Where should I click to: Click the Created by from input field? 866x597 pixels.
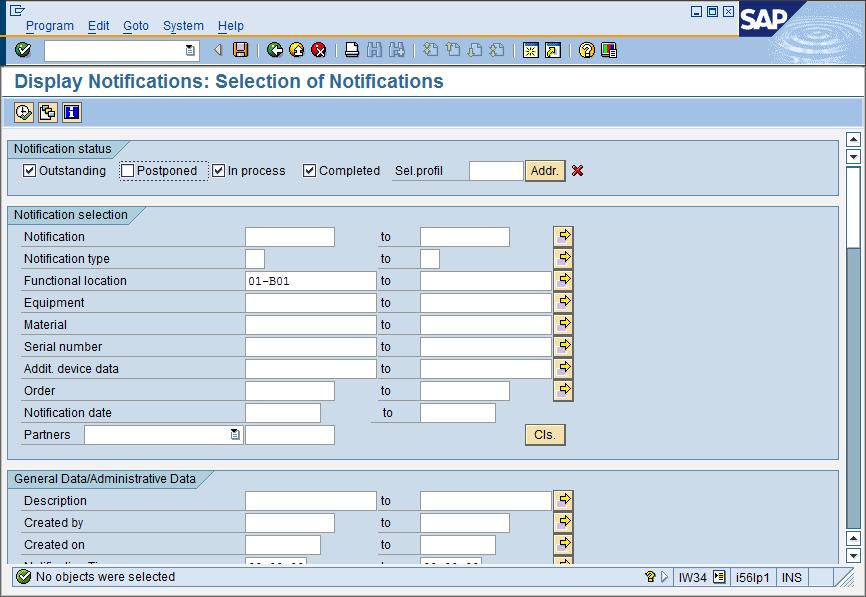coord(289,522)
